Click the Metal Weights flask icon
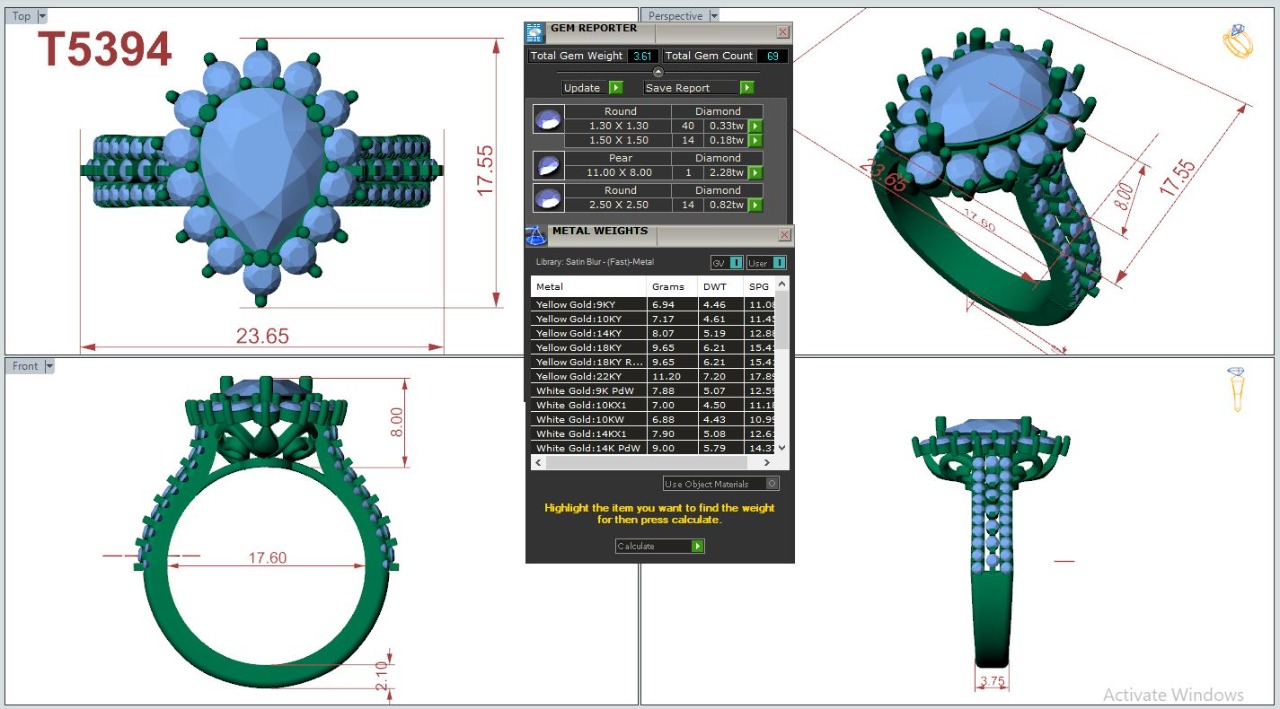This screenshot has height=709, width=1280. pyautogui.click(x=535, y=235)
